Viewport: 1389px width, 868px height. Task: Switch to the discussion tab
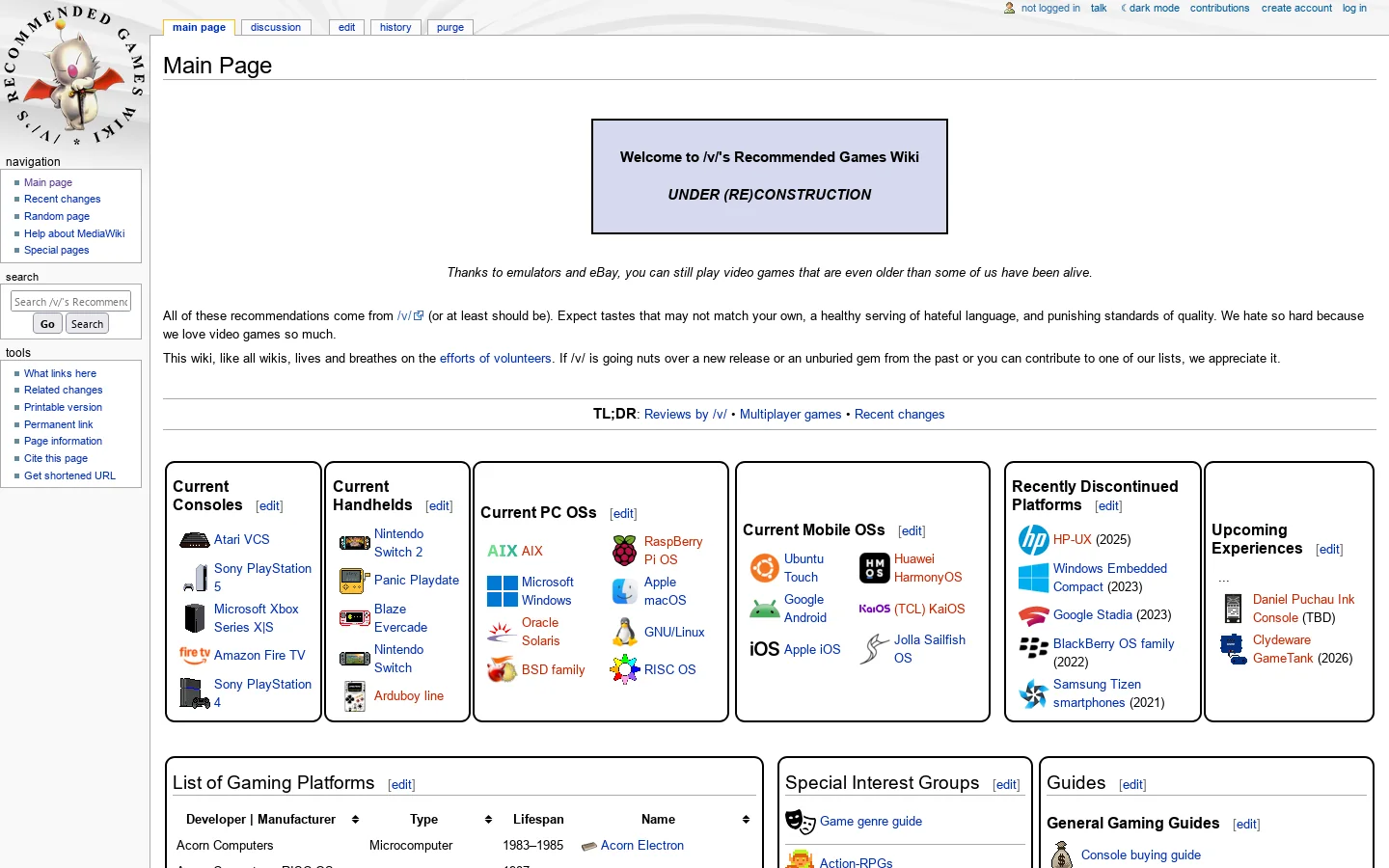pyautogui.click(x=276, y=27)
